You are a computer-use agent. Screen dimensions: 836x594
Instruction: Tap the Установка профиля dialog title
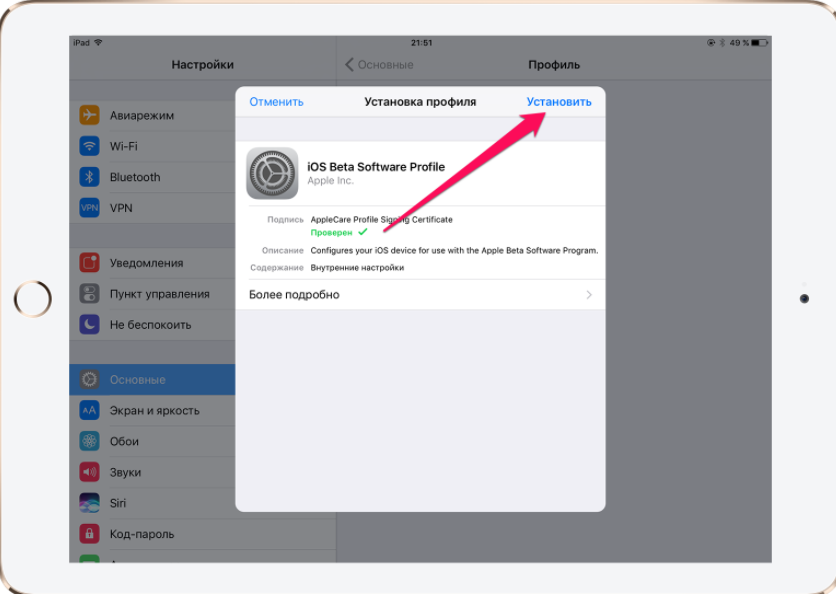point(420,102)
